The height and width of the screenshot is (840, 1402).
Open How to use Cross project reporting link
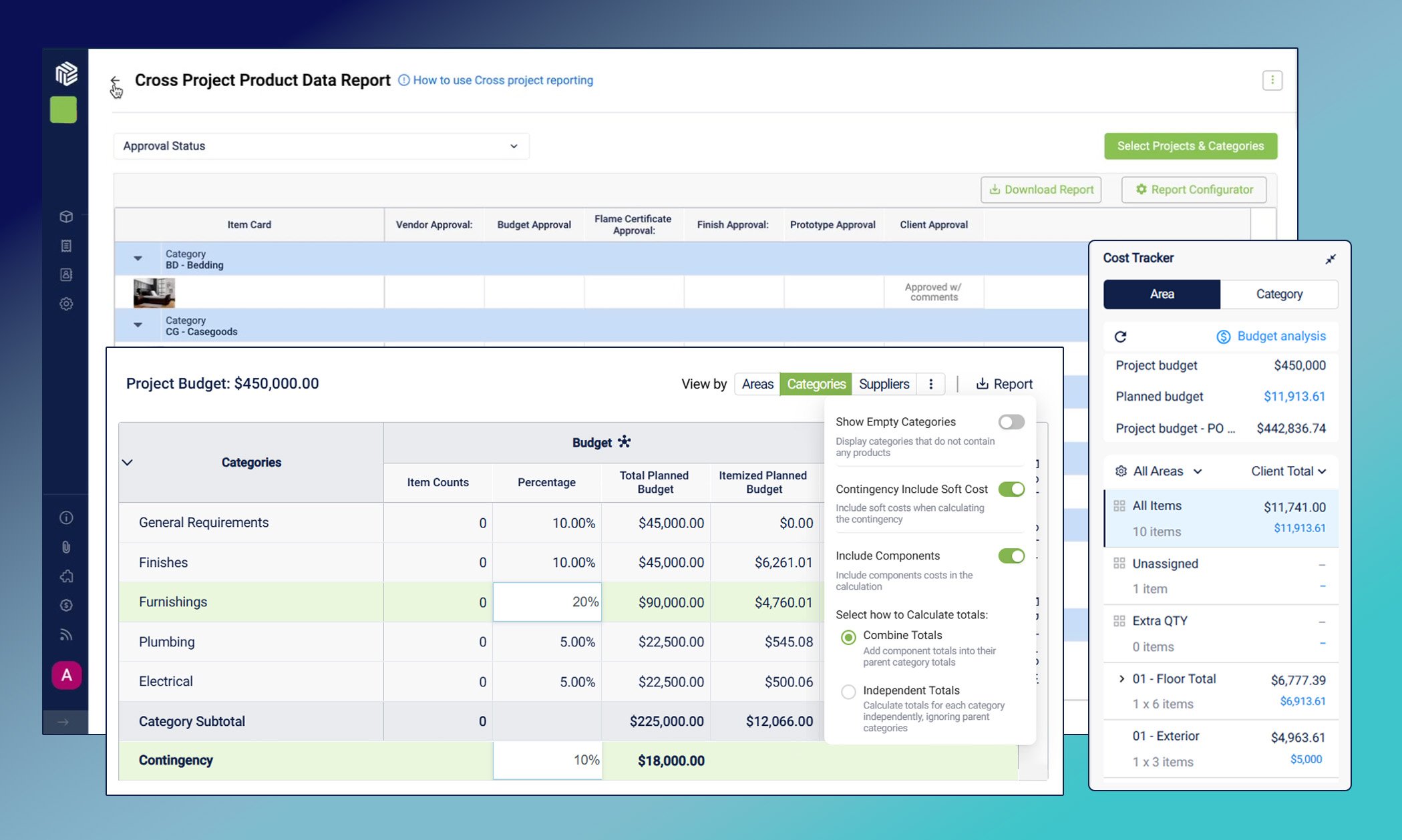tap(502, 80)
